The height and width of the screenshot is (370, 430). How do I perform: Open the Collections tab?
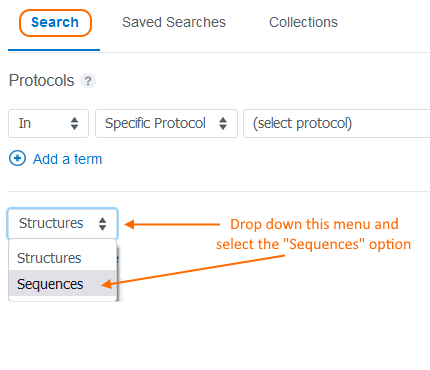pyautogui.click(x=303, y=22)
